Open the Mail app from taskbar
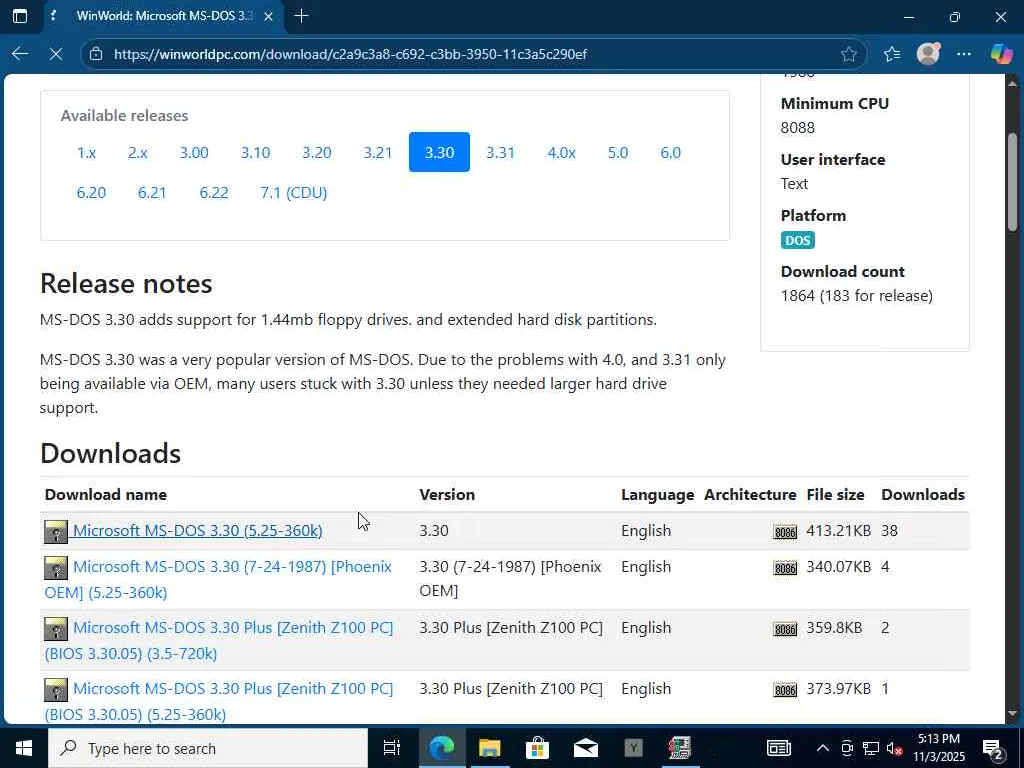The image size is (1024, 768). click(586, 748)
